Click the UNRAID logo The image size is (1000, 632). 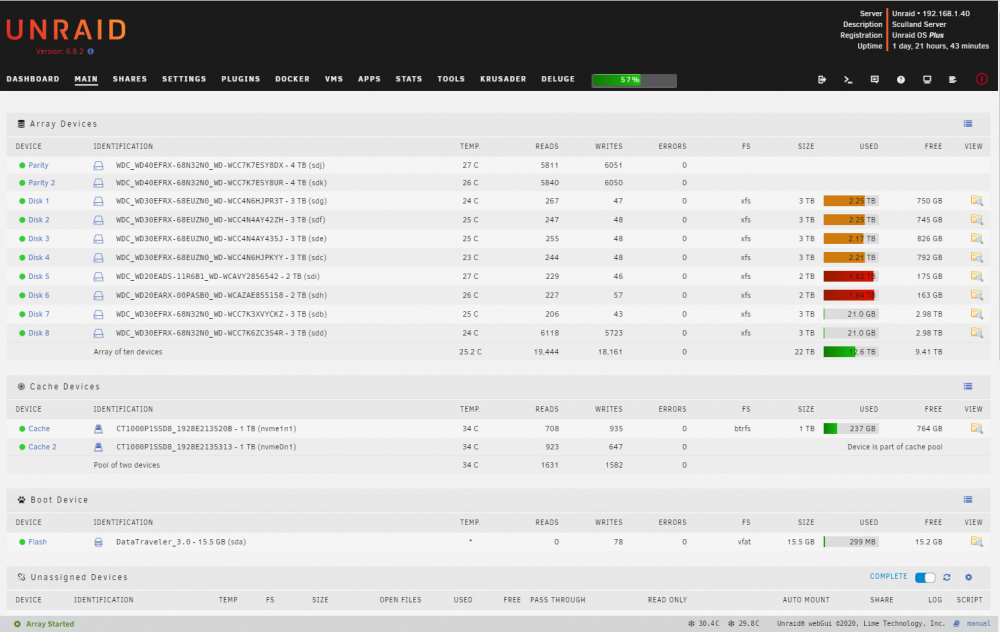point(66,30)
